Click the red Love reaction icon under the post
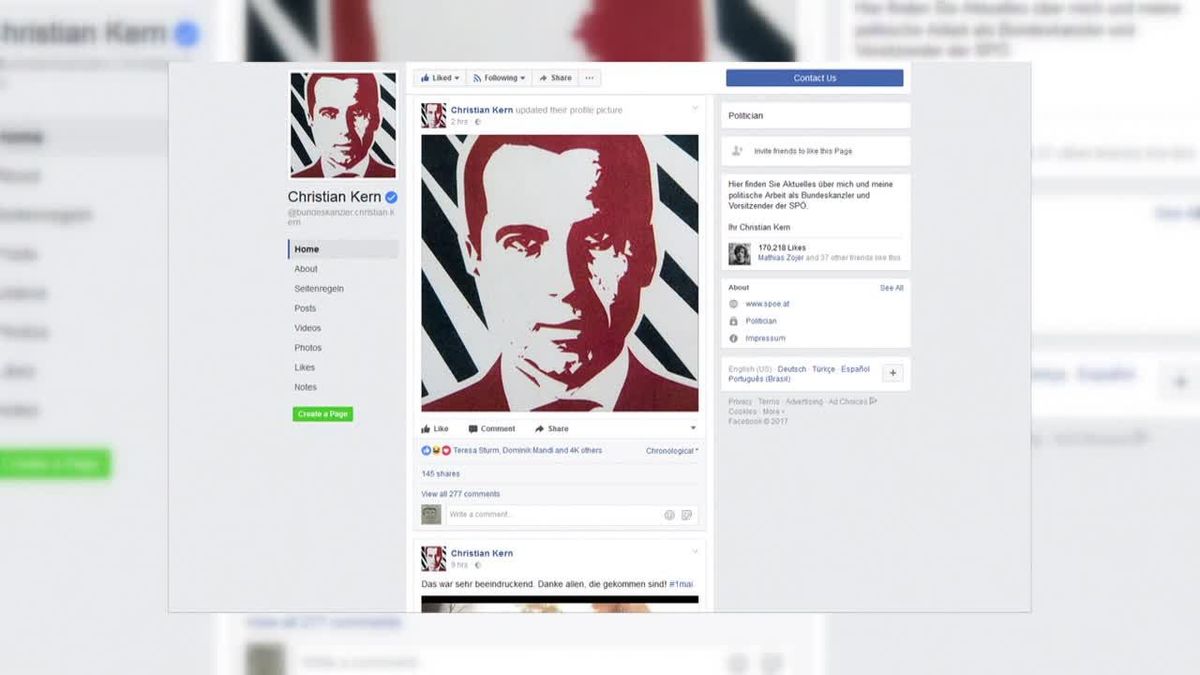 (446, 451)
